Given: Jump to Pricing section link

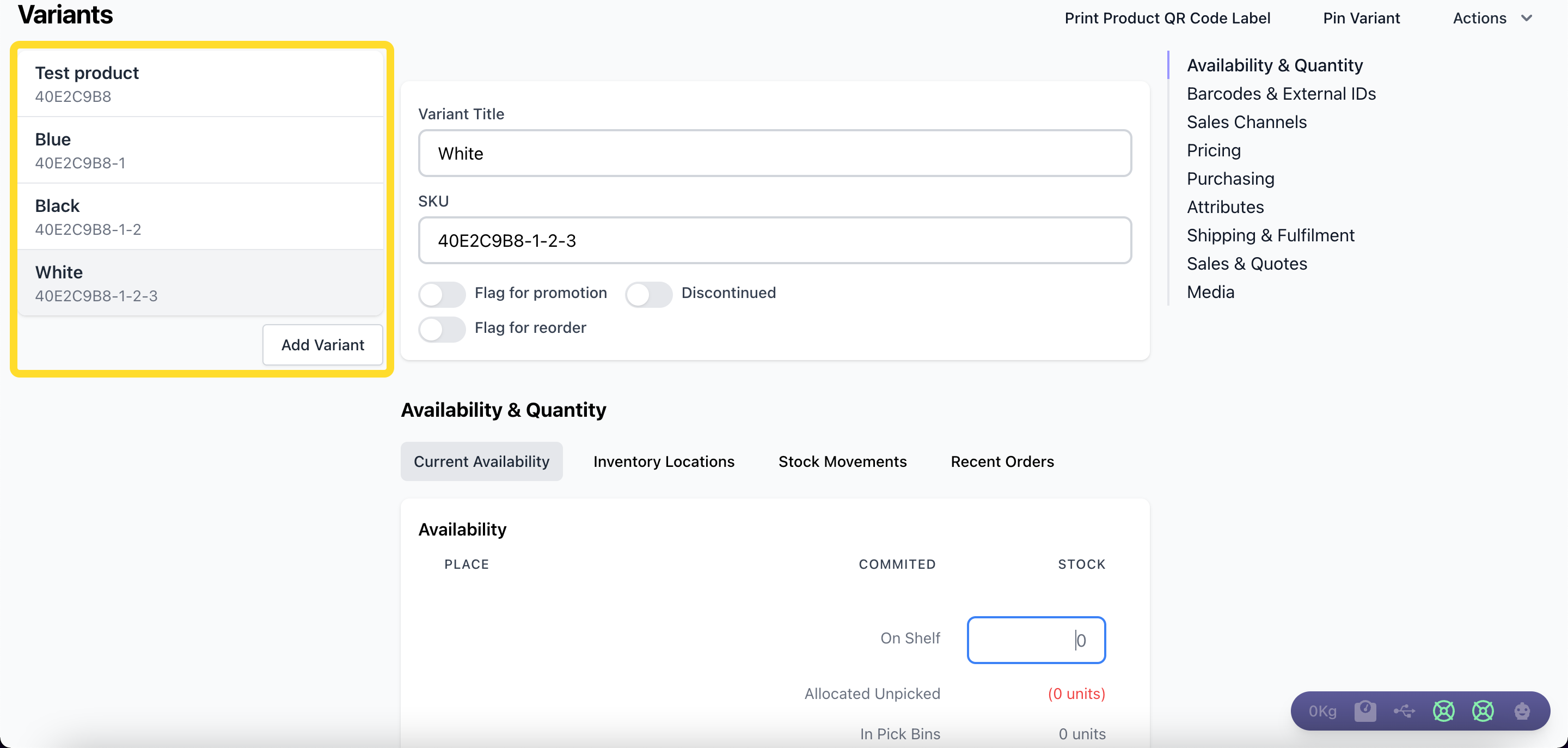Looking at the screenshot, I should click(x=1213, y=150).
